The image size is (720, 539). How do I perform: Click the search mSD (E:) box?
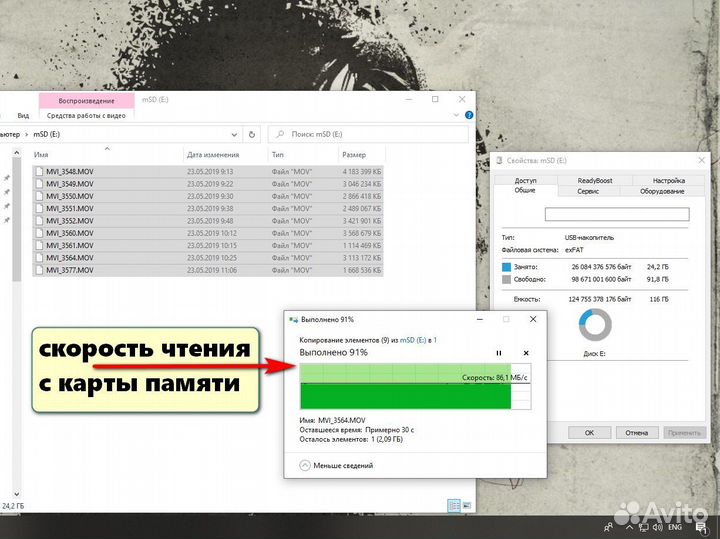pyautogui.click(x=368, y=135)
